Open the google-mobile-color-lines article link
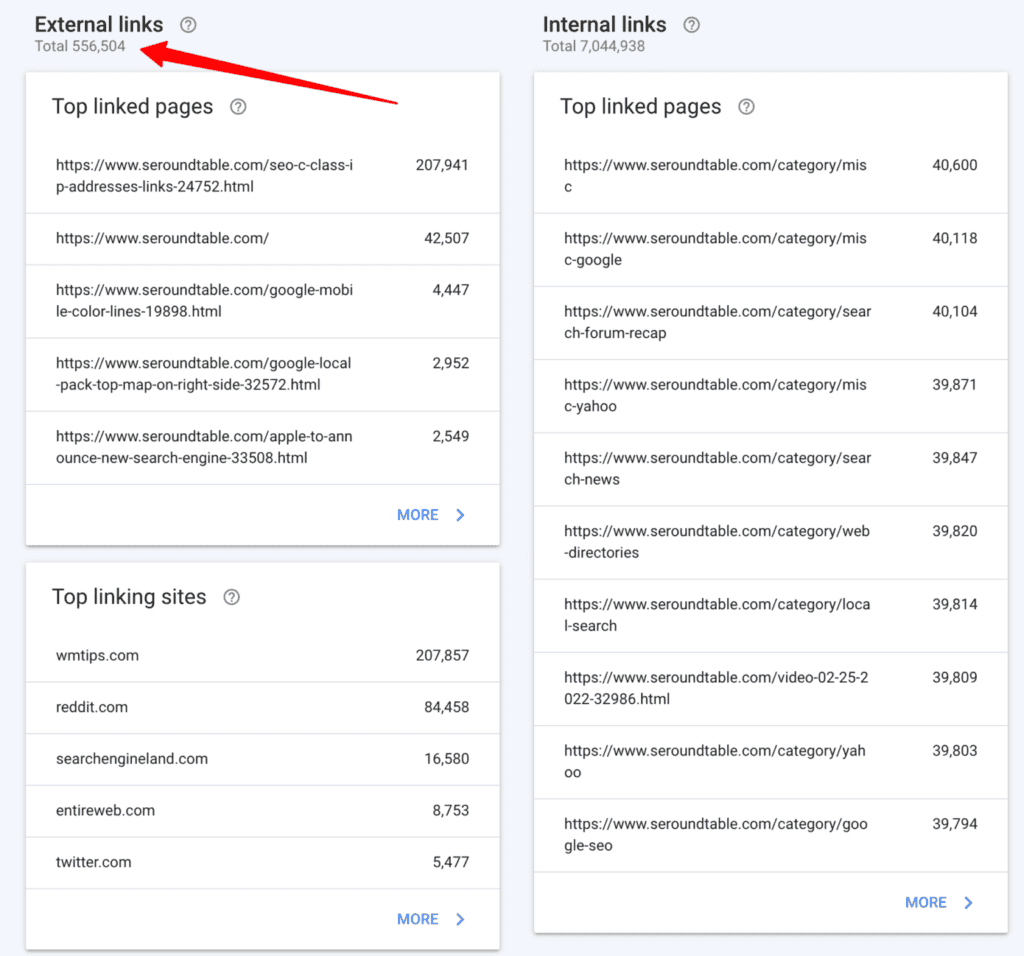 click(x=204, y=301)
